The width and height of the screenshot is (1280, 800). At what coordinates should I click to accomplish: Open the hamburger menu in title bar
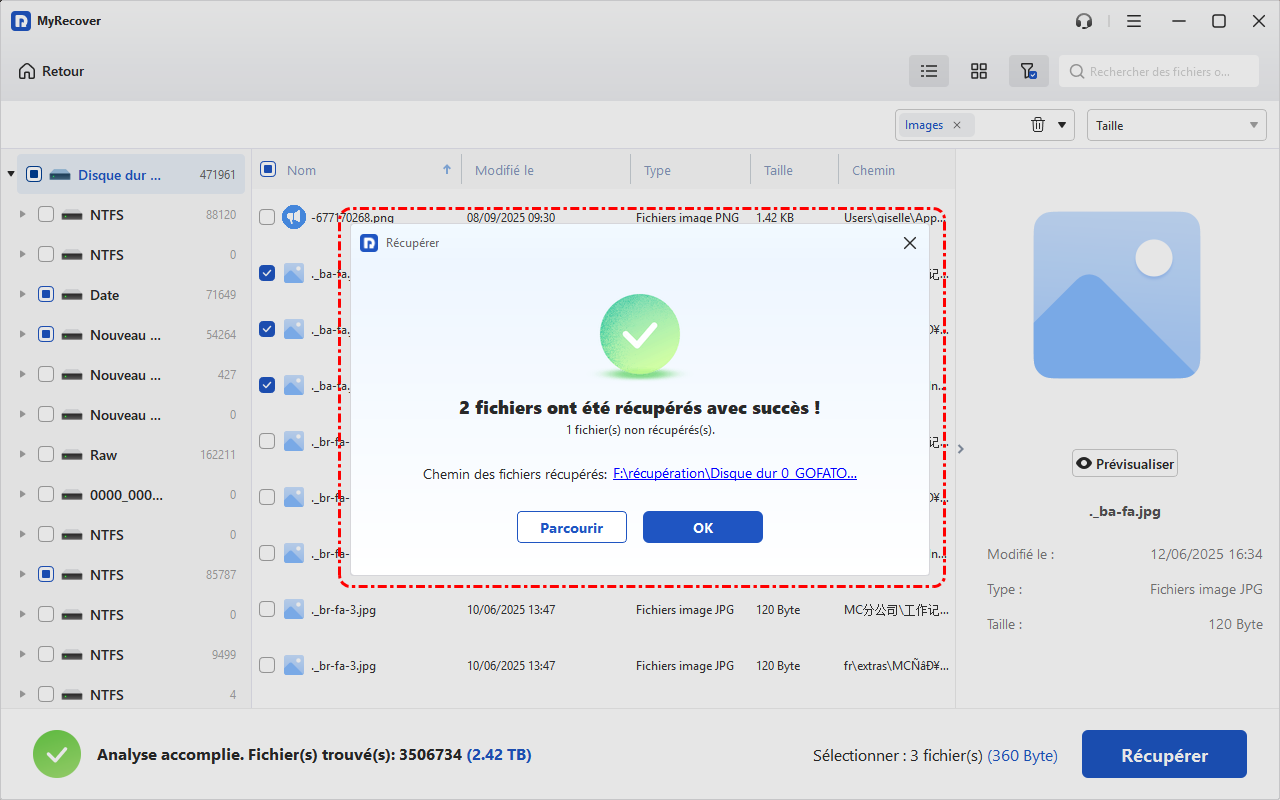coord(1134,21)
